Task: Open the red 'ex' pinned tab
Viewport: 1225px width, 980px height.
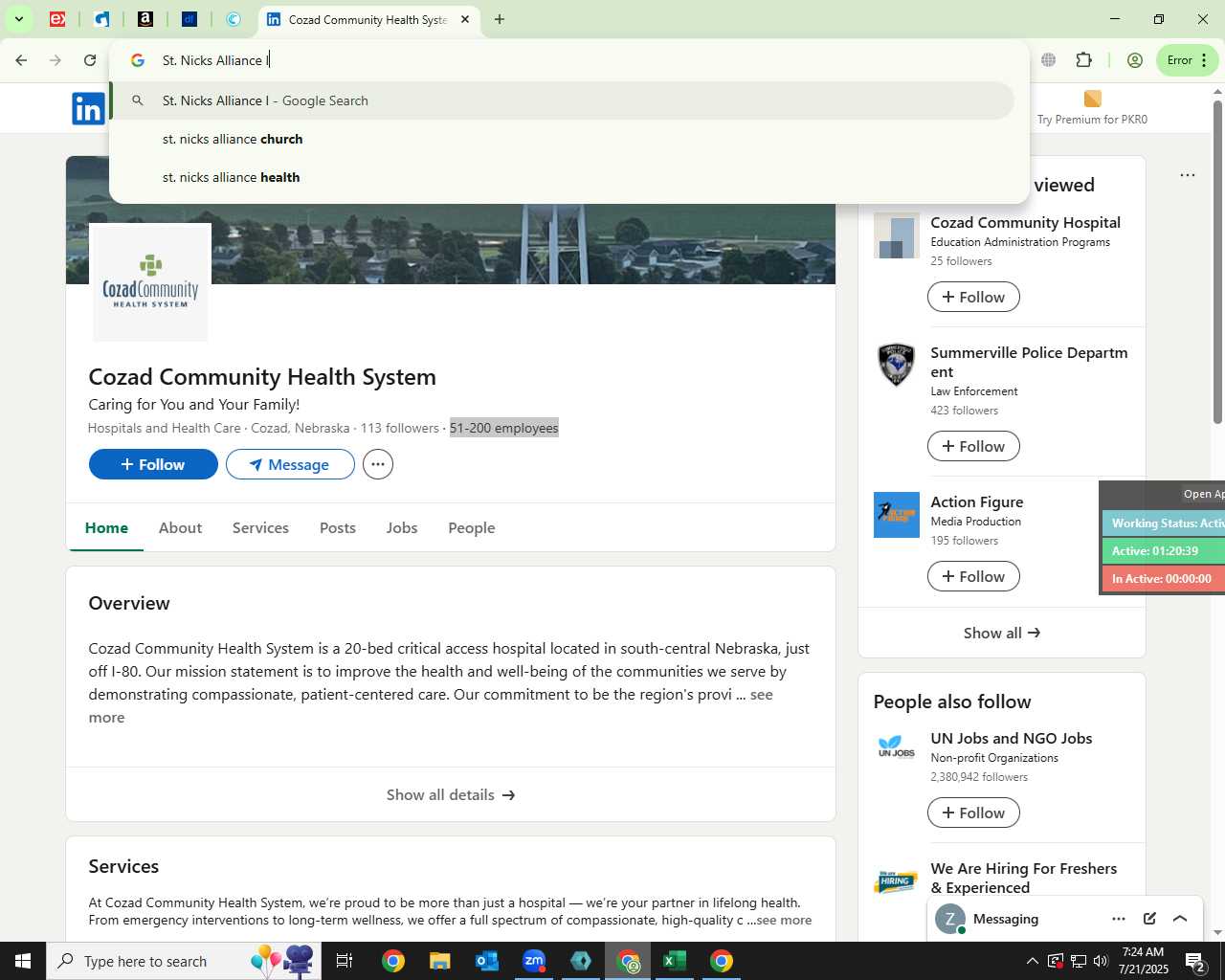Action: (57, 19)
